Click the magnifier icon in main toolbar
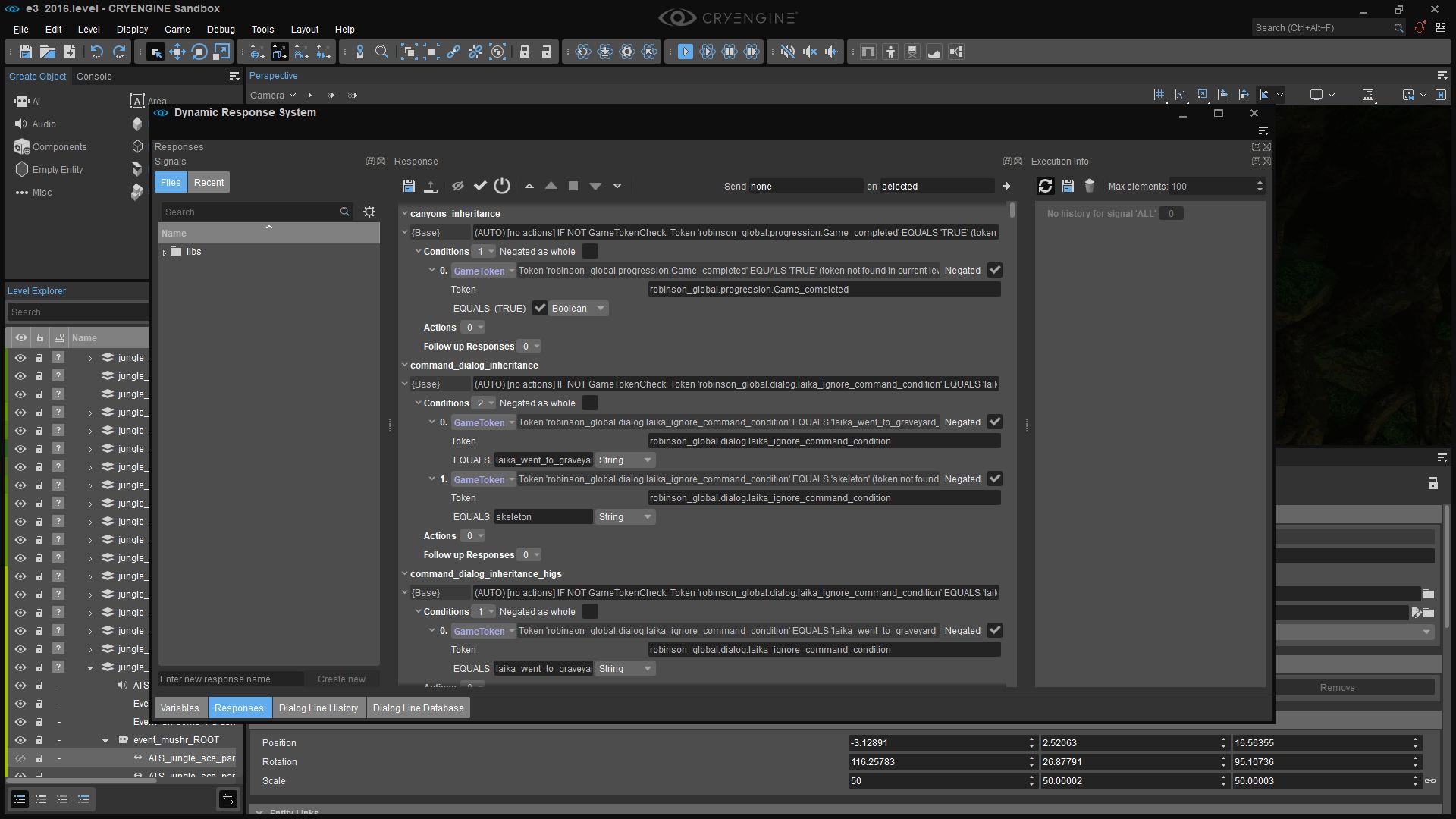The height and width of the screenshot is (819, 1456). click(382, 52)
